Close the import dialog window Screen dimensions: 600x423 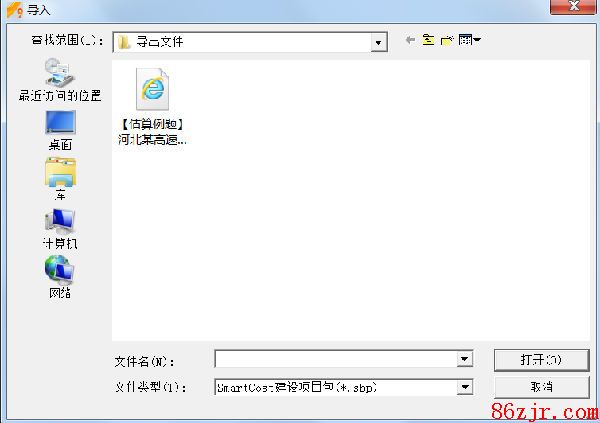(x=573, y=7)
